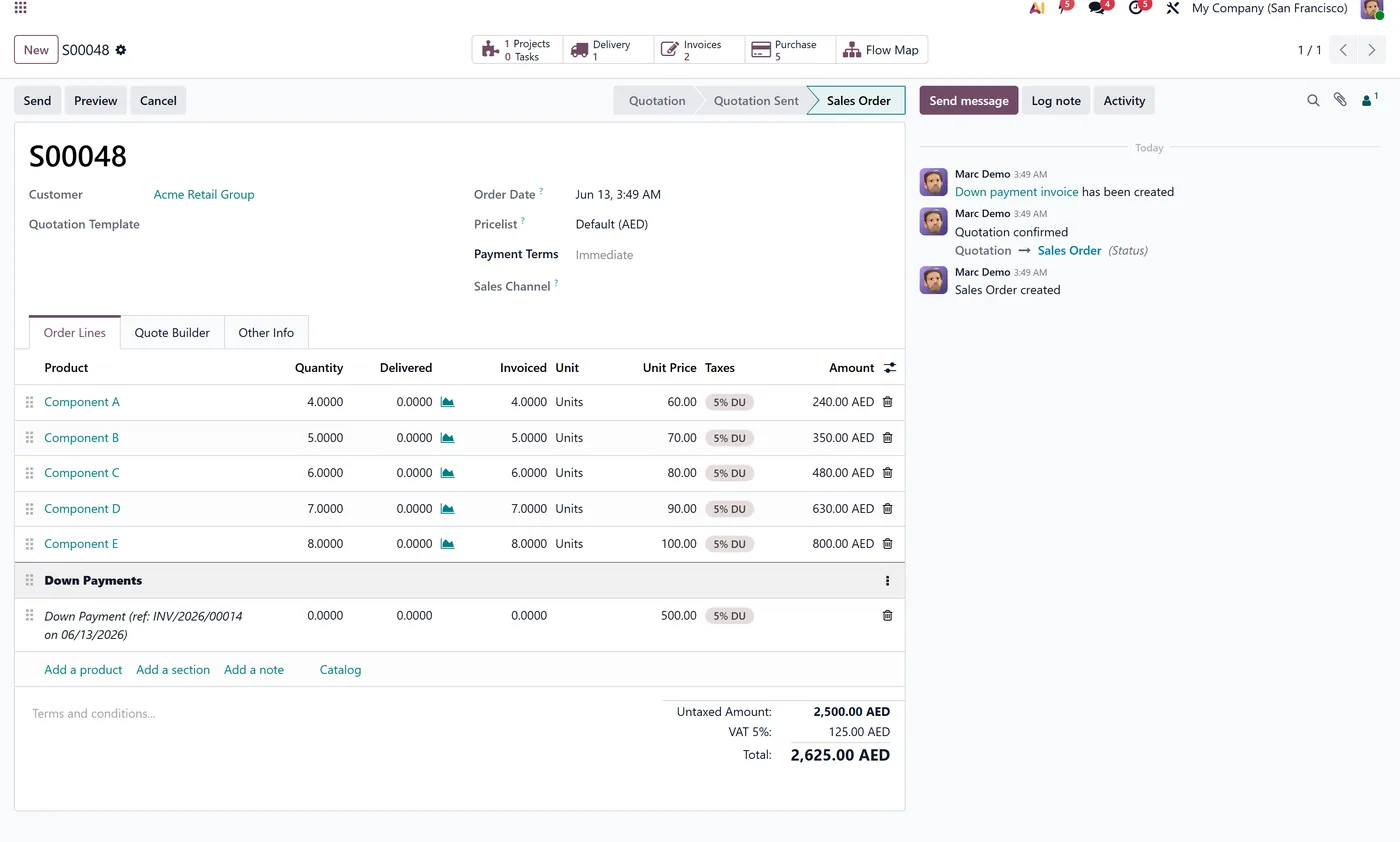
Task: Click the Order Date field value
Action: point(618,195)
